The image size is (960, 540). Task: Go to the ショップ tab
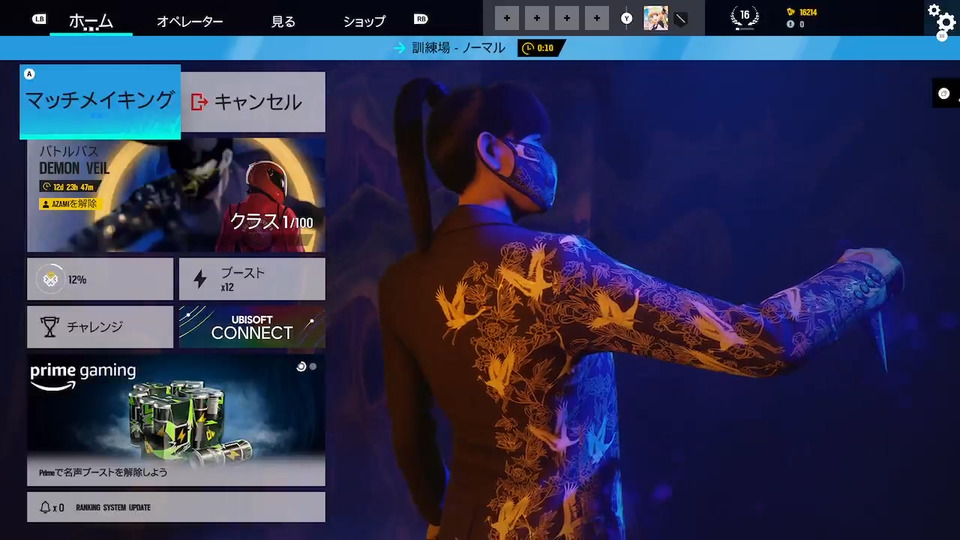click(364, 21)
